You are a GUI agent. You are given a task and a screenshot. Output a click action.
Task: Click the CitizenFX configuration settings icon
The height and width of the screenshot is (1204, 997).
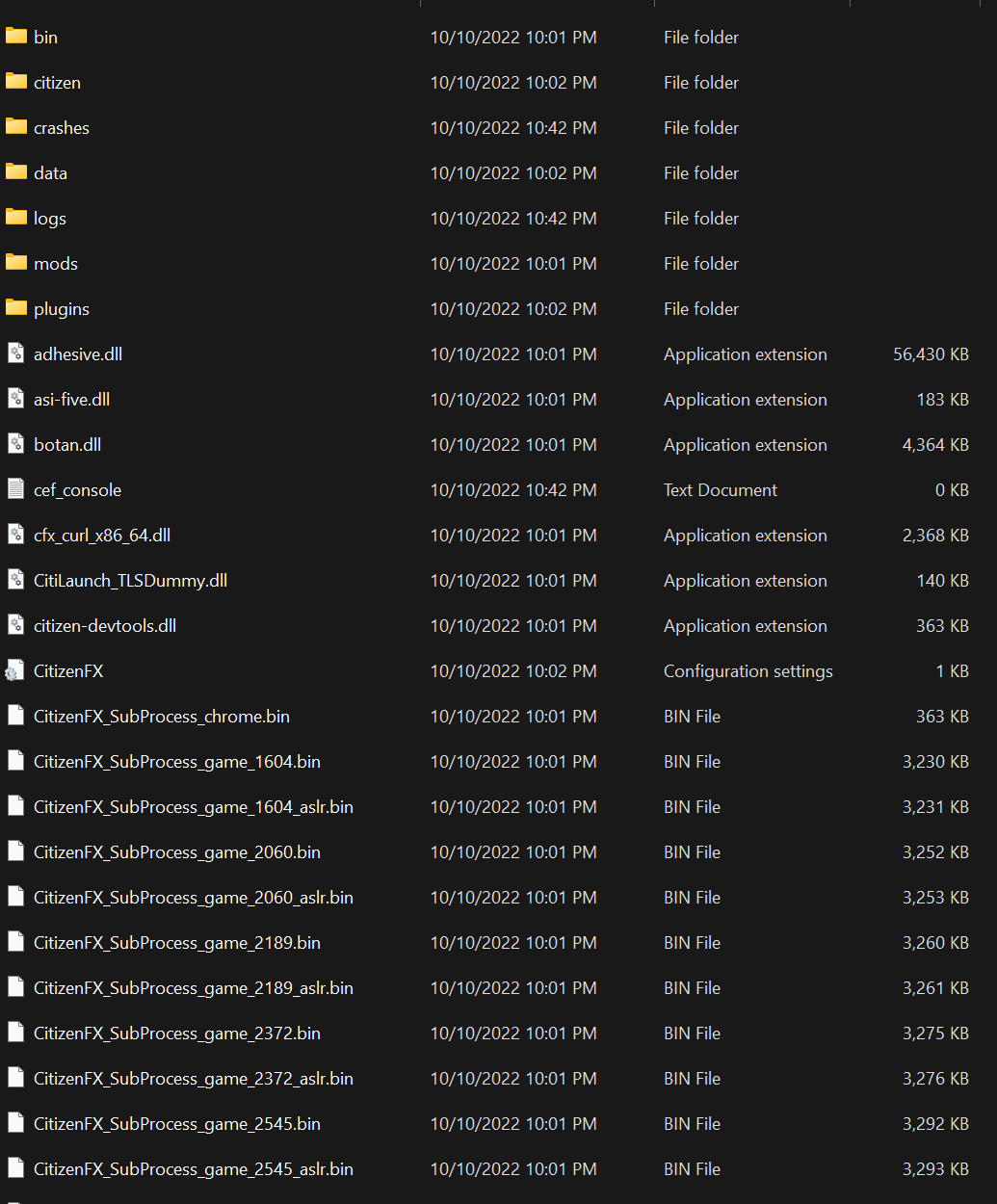pyautogui.click(x=15, y=670)
